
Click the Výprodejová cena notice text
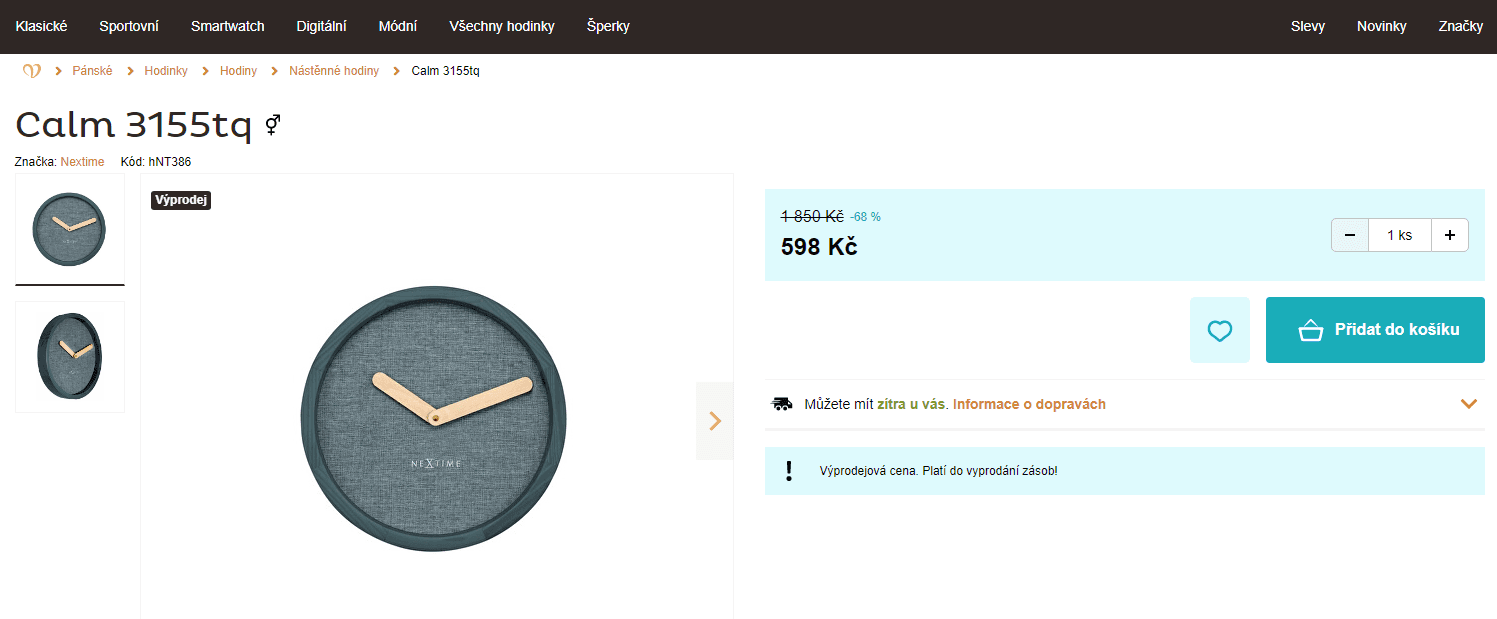[x=938, y=471]
